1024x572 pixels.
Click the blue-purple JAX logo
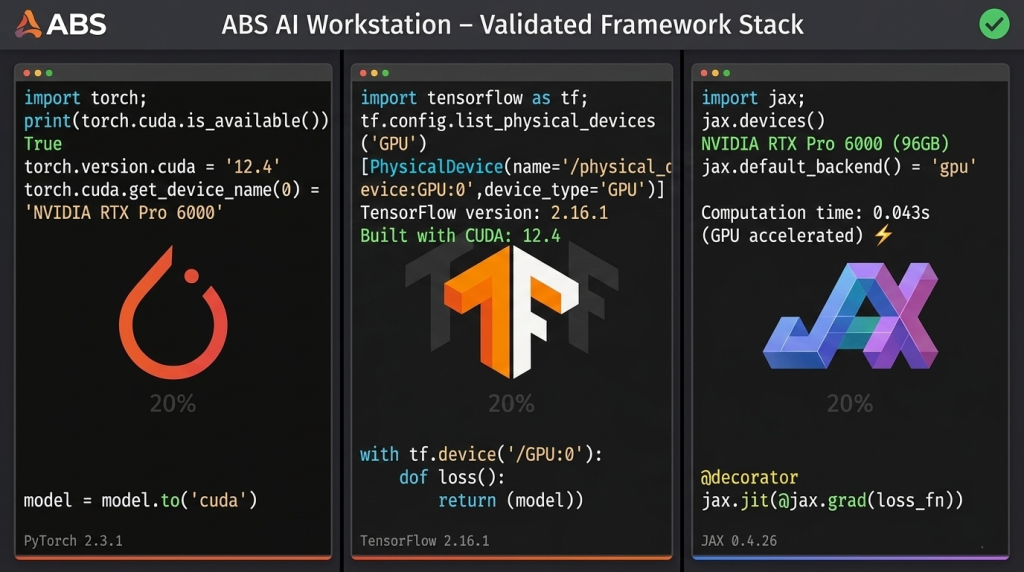851,316
